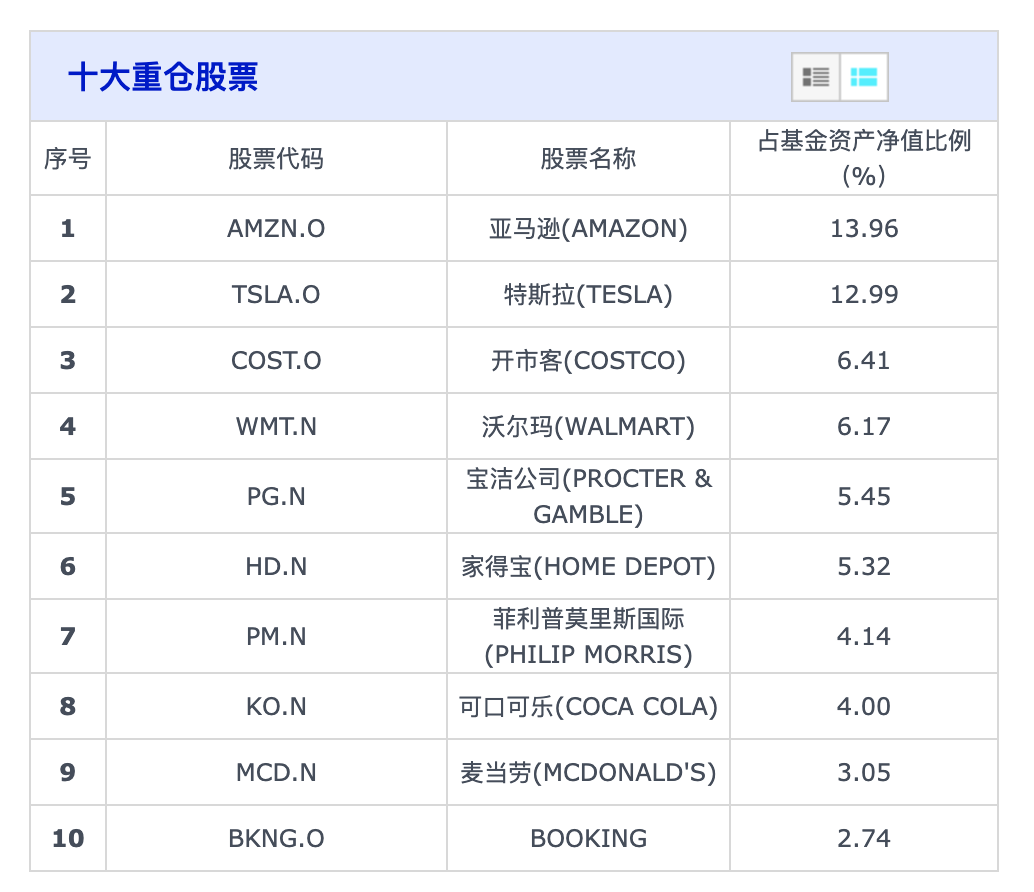Open the MCD.N stock code
Viewport: 1034px width, 892px height.
pyautogui.click(x=276, y=772)
